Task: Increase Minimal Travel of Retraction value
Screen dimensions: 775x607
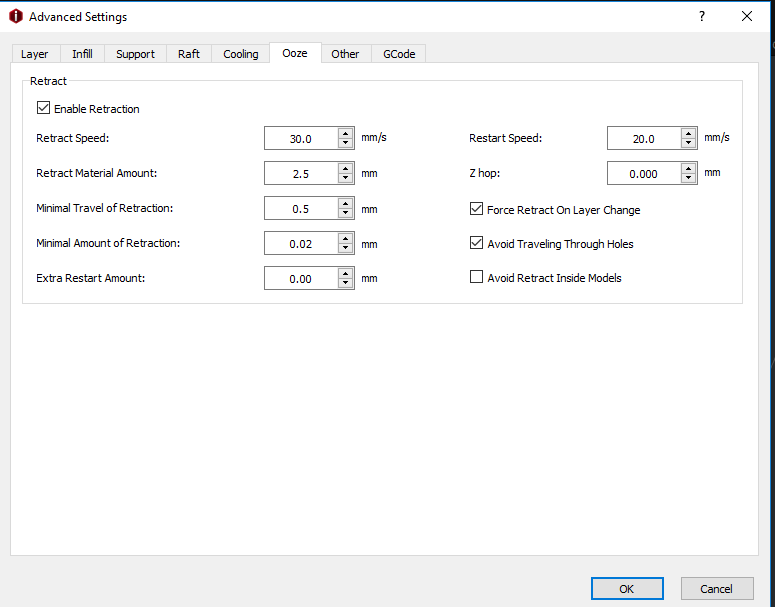Action: point(346,203)
